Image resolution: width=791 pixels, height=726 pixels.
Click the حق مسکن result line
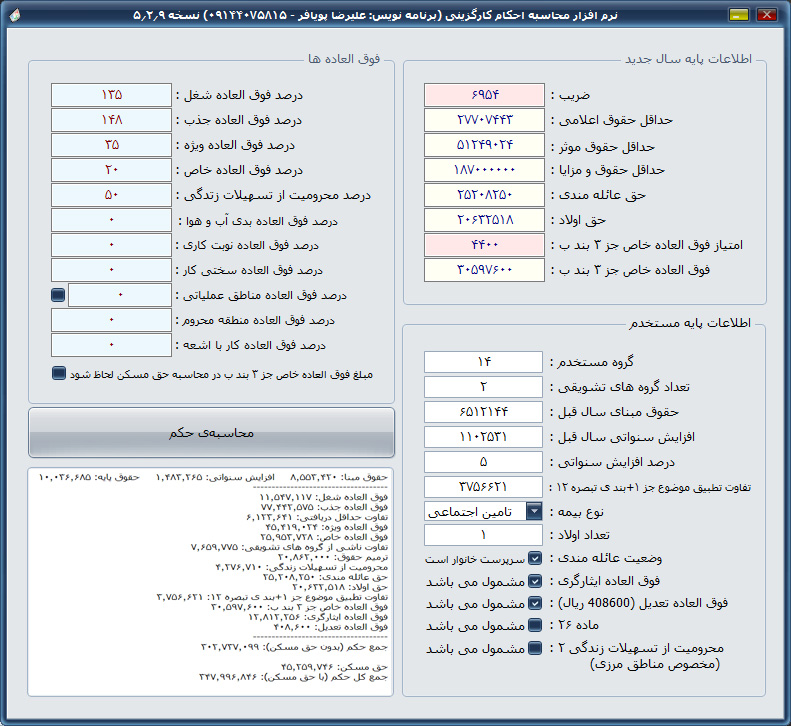click(x=334, y=667)
